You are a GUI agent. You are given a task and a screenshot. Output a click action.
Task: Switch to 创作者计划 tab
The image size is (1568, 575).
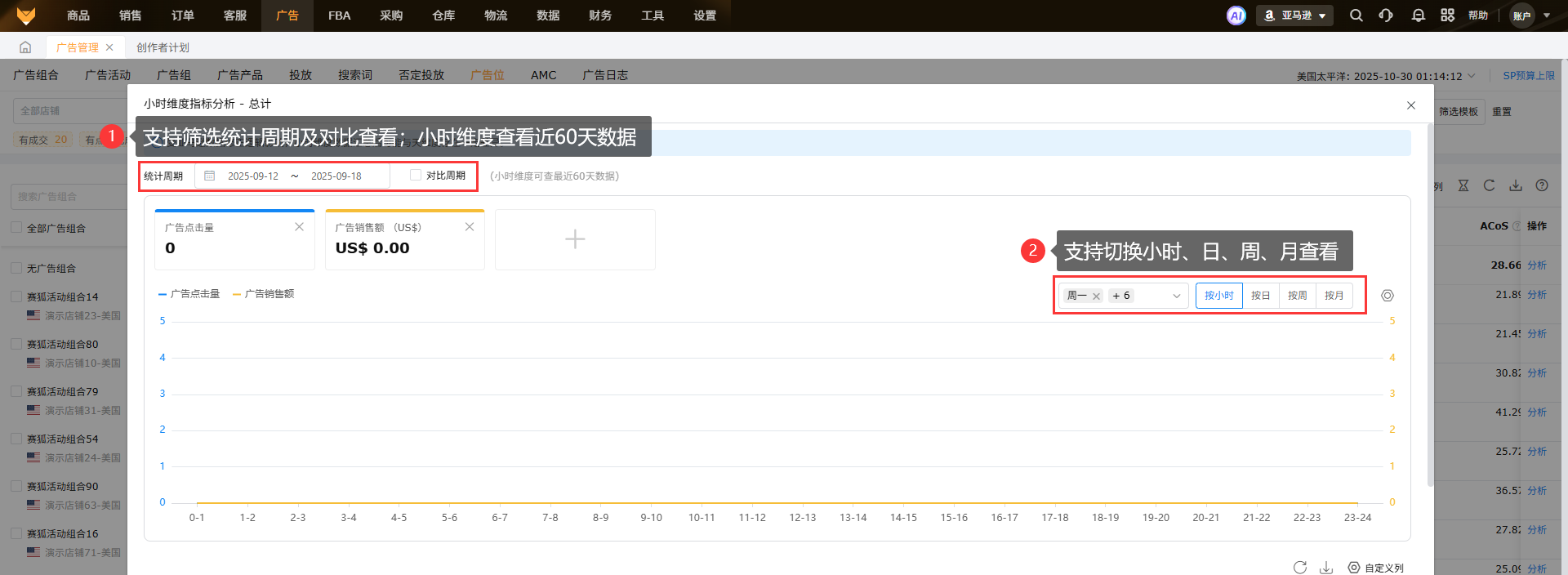(163, 47)
